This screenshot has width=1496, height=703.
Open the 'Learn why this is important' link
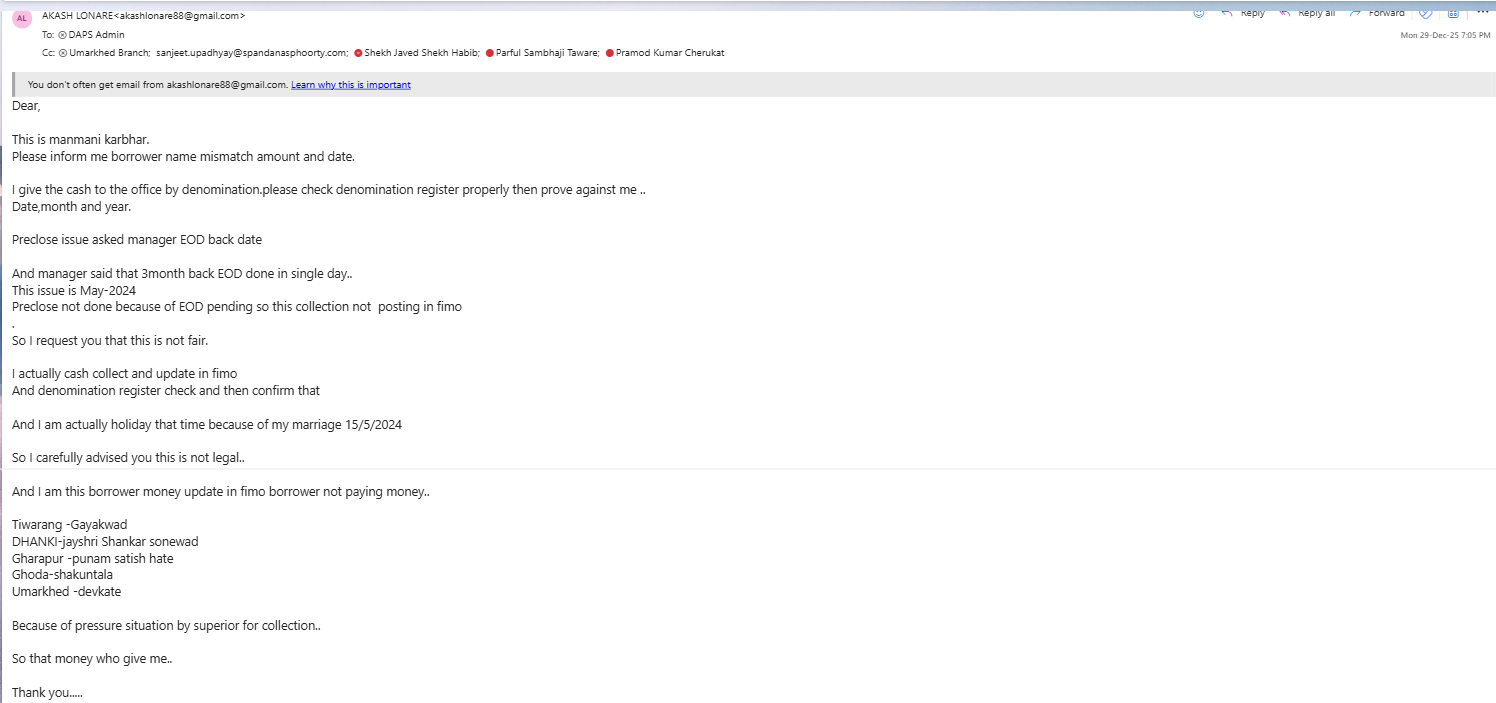click(x=350, y=85)
